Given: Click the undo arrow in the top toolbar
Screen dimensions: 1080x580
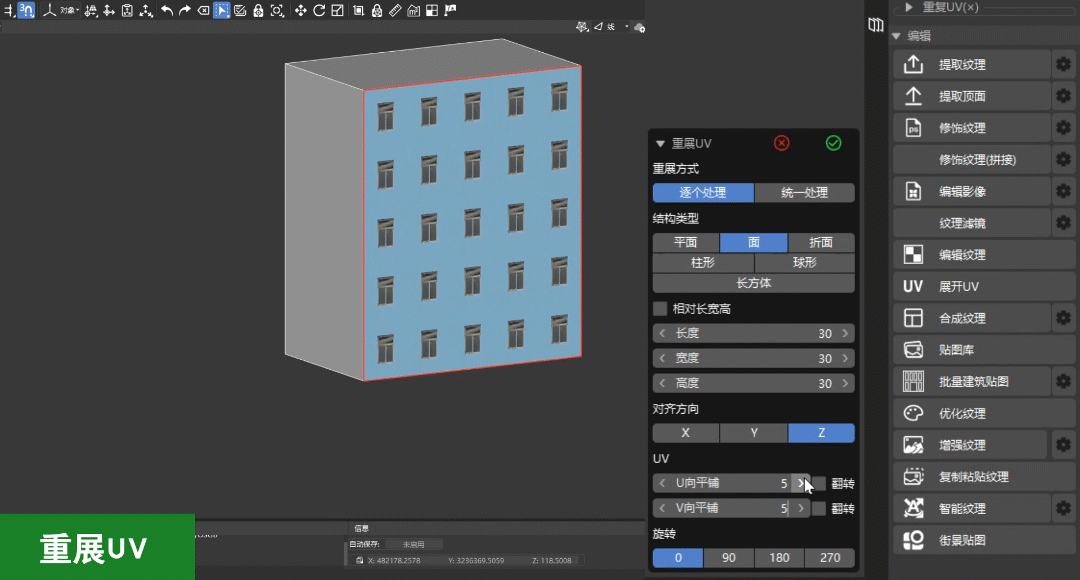Looking at the screenshot, I should click(167, 10).
